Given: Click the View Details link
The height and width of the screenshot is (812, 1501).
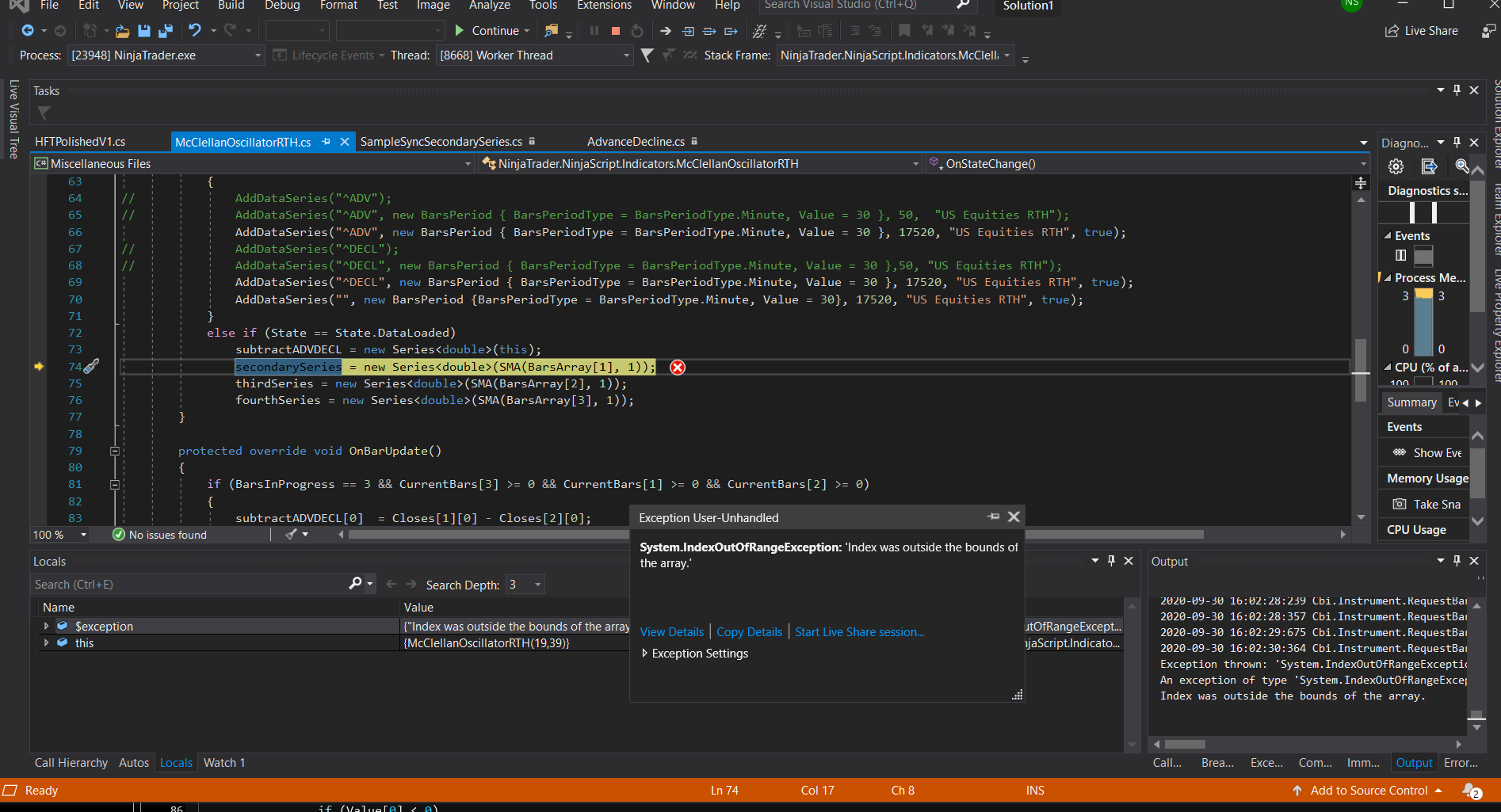Looking at the screenshot, I should pos(671,631).
